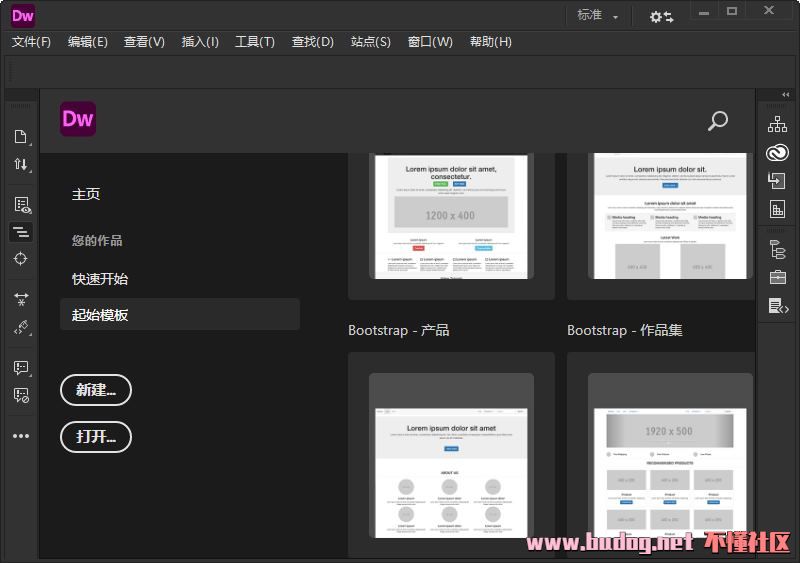The height and width of the screenshot is (563, 800).
Task: Open the Assets briefcase panel
Action: pos(777,277)
